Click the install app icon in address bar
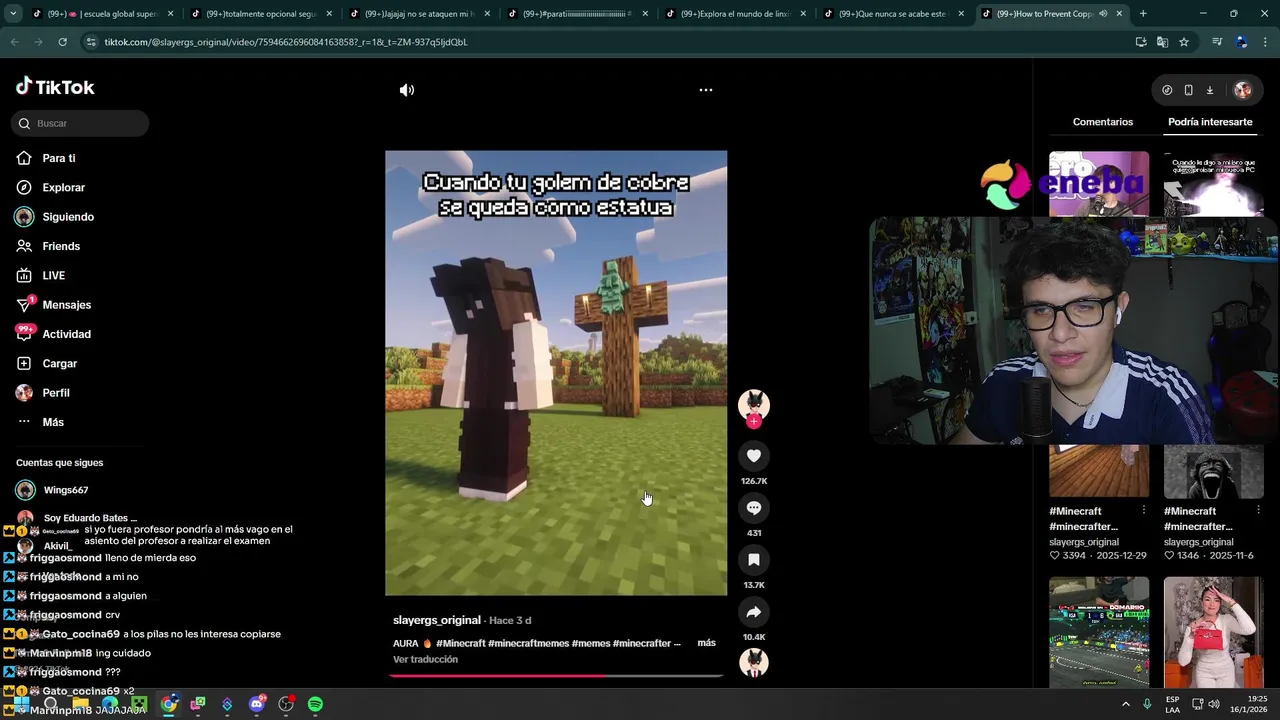 click(x=1141, y=42)
